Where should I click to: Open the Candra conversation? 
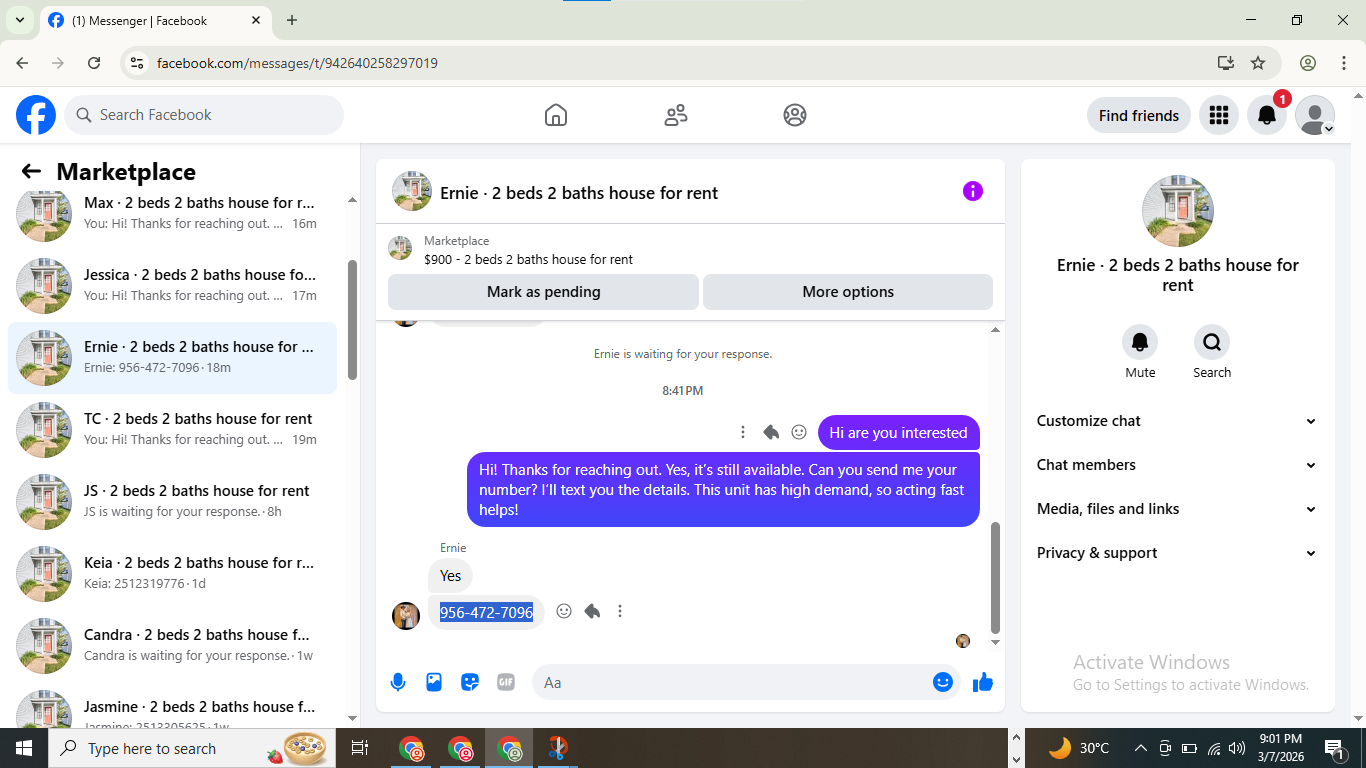[x=172, y=645]
